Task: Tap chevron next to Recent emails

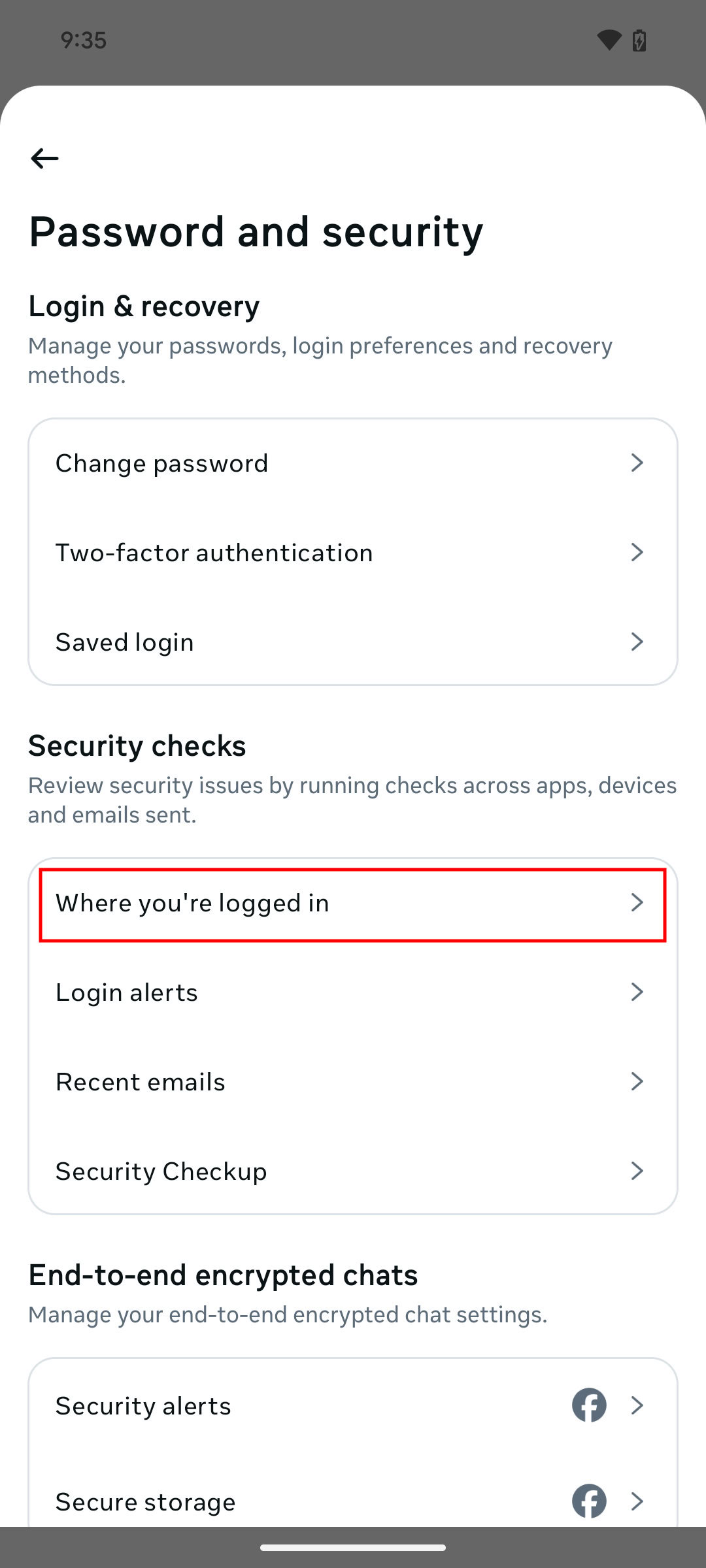Action: coord(637,1082)
